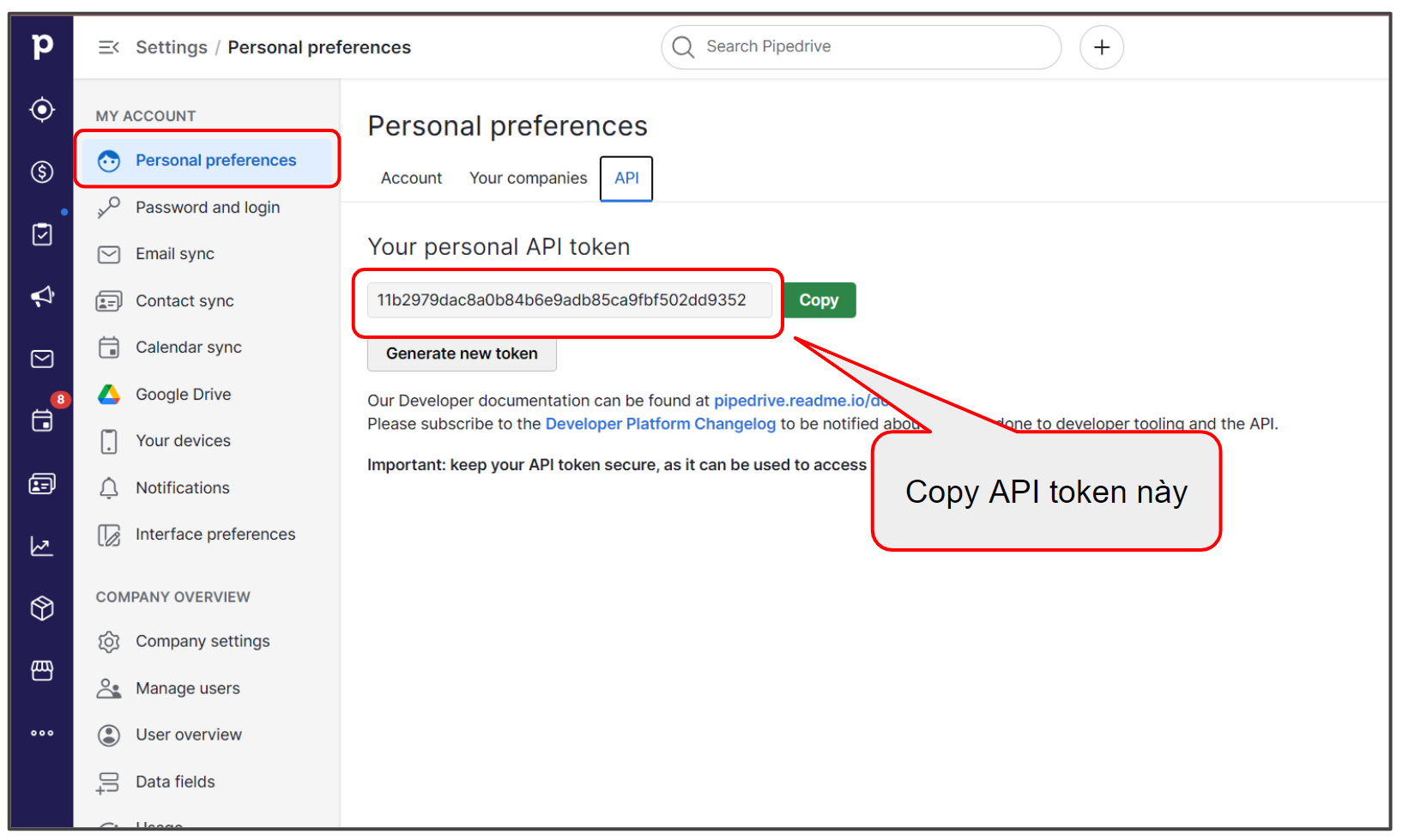The height and width of the screenshot is (840, 1403).
Task: Open Mail envelope icon in left navigation
Action: coord(42,359)
